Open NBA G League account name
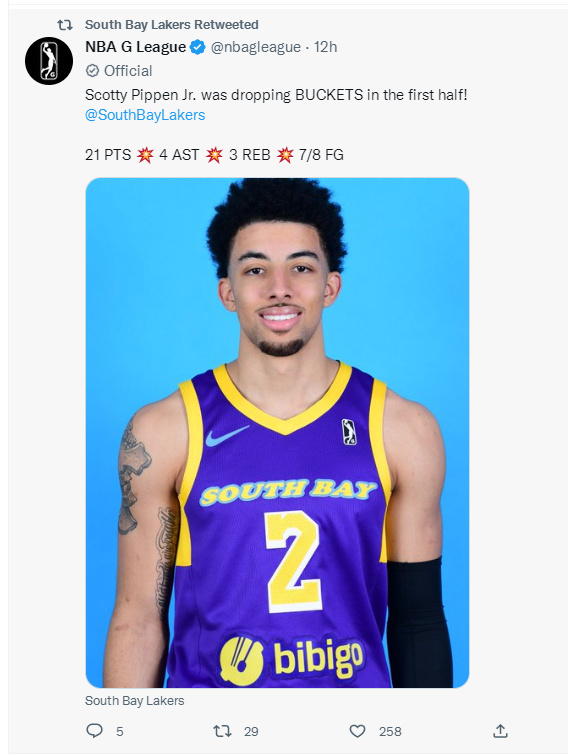Viewport: 568px width, 754px height. coord(136,47)
